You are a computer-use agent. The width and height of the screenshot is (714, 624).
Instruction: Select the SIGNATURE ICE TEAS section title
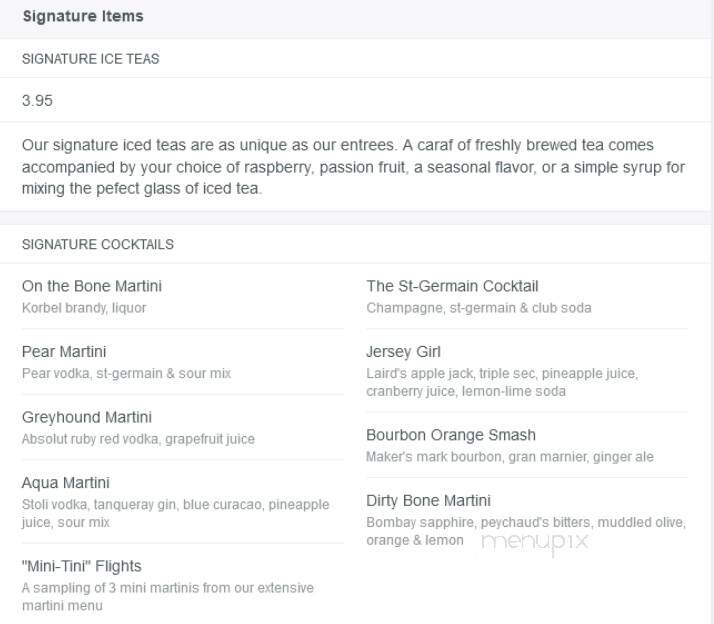point(91,59)
